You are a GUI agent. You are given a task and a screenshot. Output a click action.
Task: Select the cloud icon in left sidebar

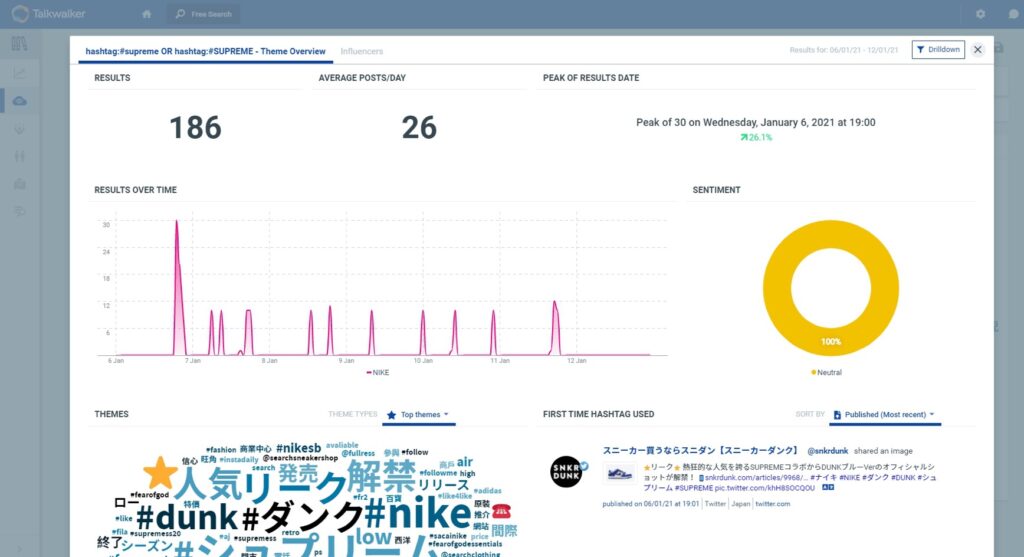(19, 101)
